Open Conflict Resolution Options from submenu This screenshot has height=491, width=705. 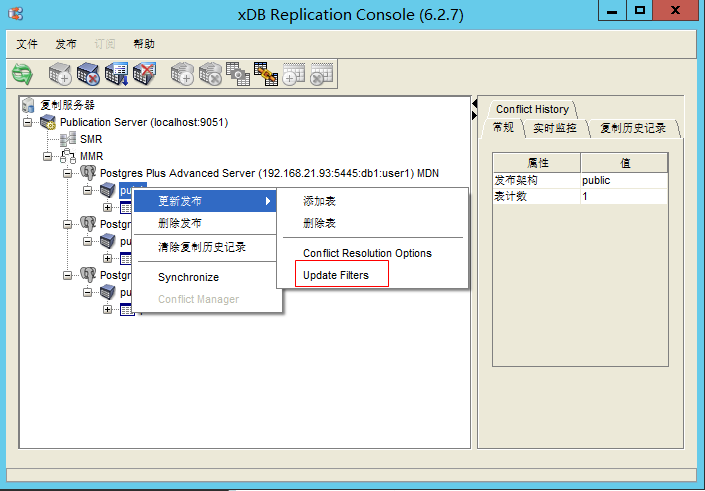373,253
